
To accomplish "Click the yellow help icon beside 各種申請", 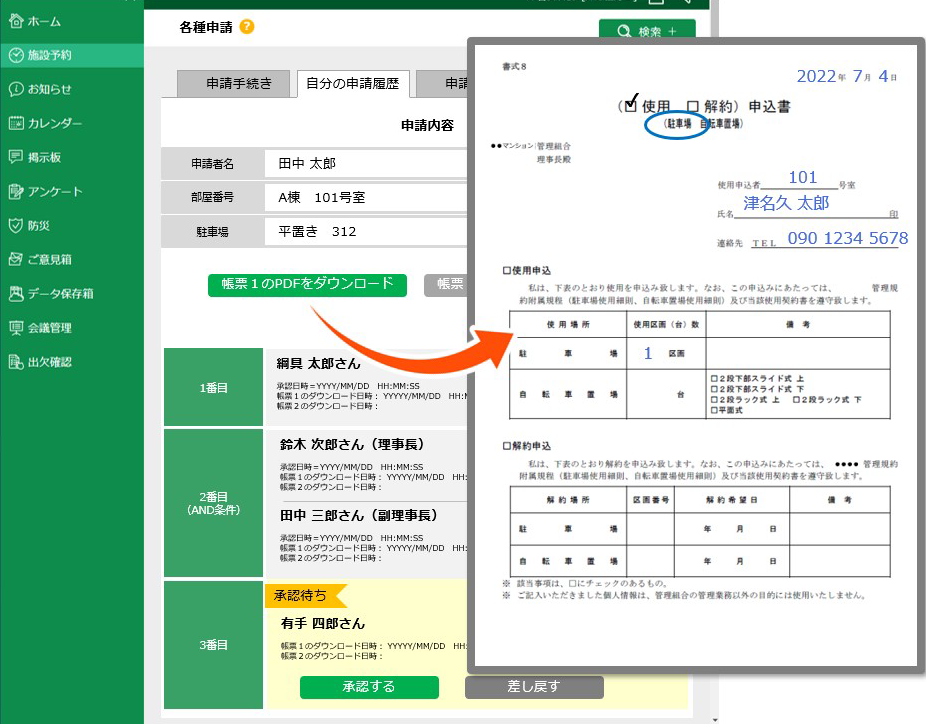I will (247, 27).
